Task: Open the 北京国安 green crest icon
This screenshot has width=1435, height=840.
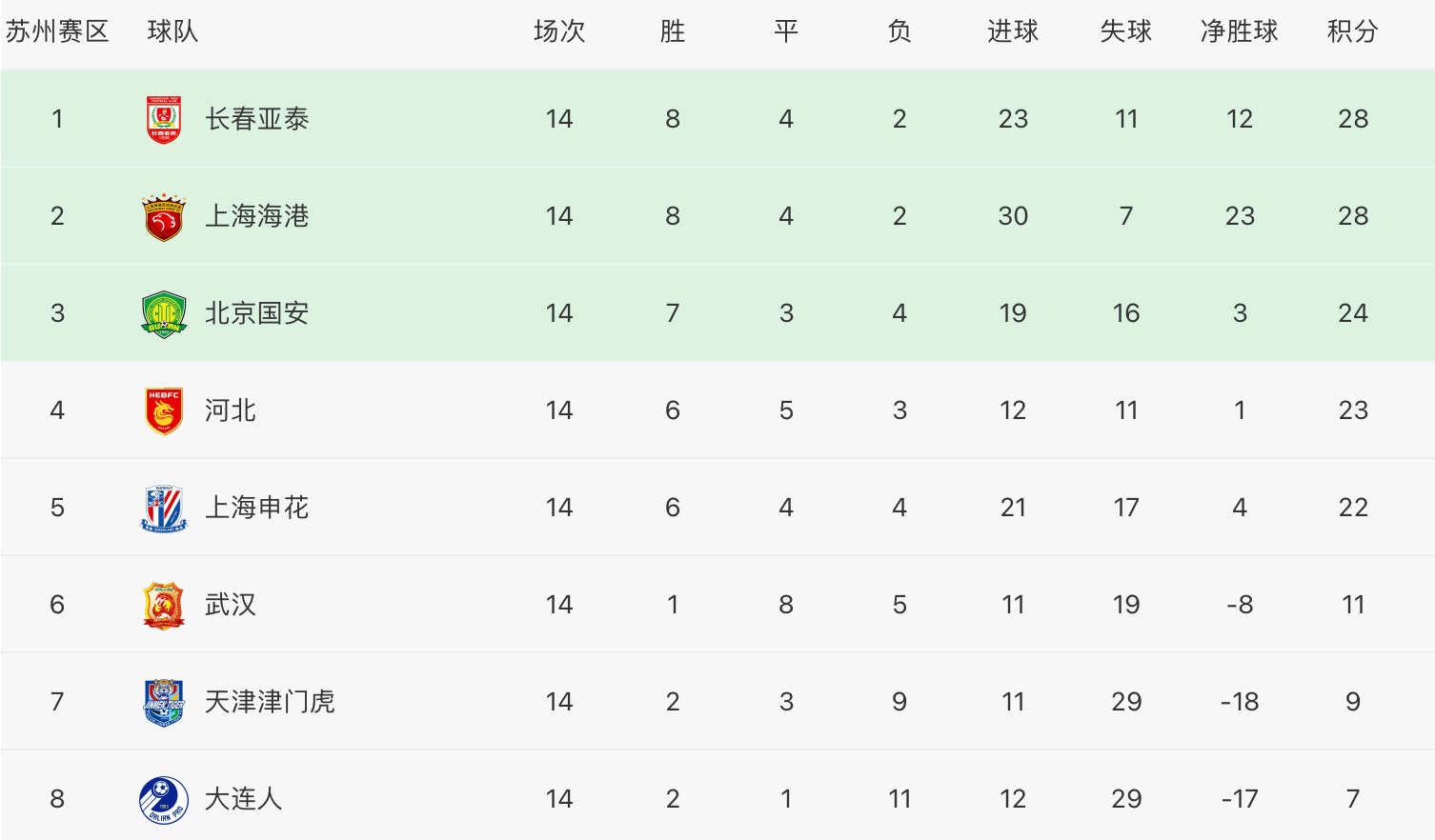Action: point(164,314)
